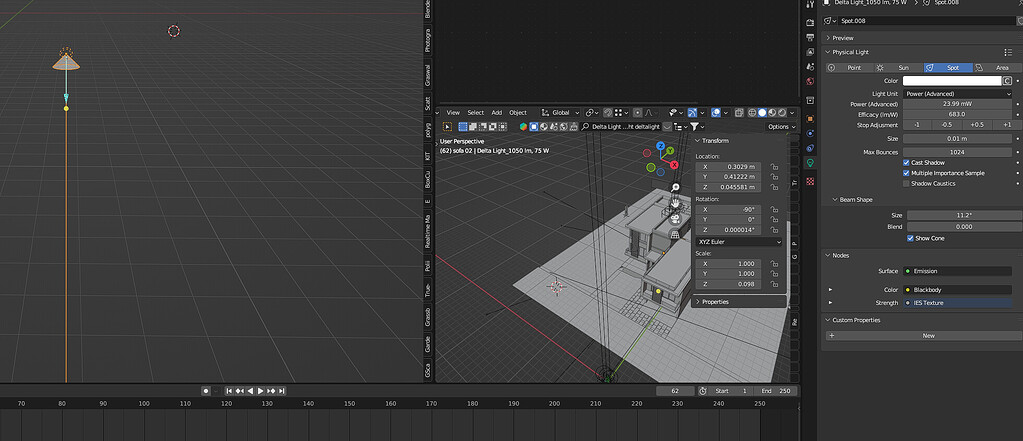
Task: Switch to rendered shading mode
Action: point(782,113)
